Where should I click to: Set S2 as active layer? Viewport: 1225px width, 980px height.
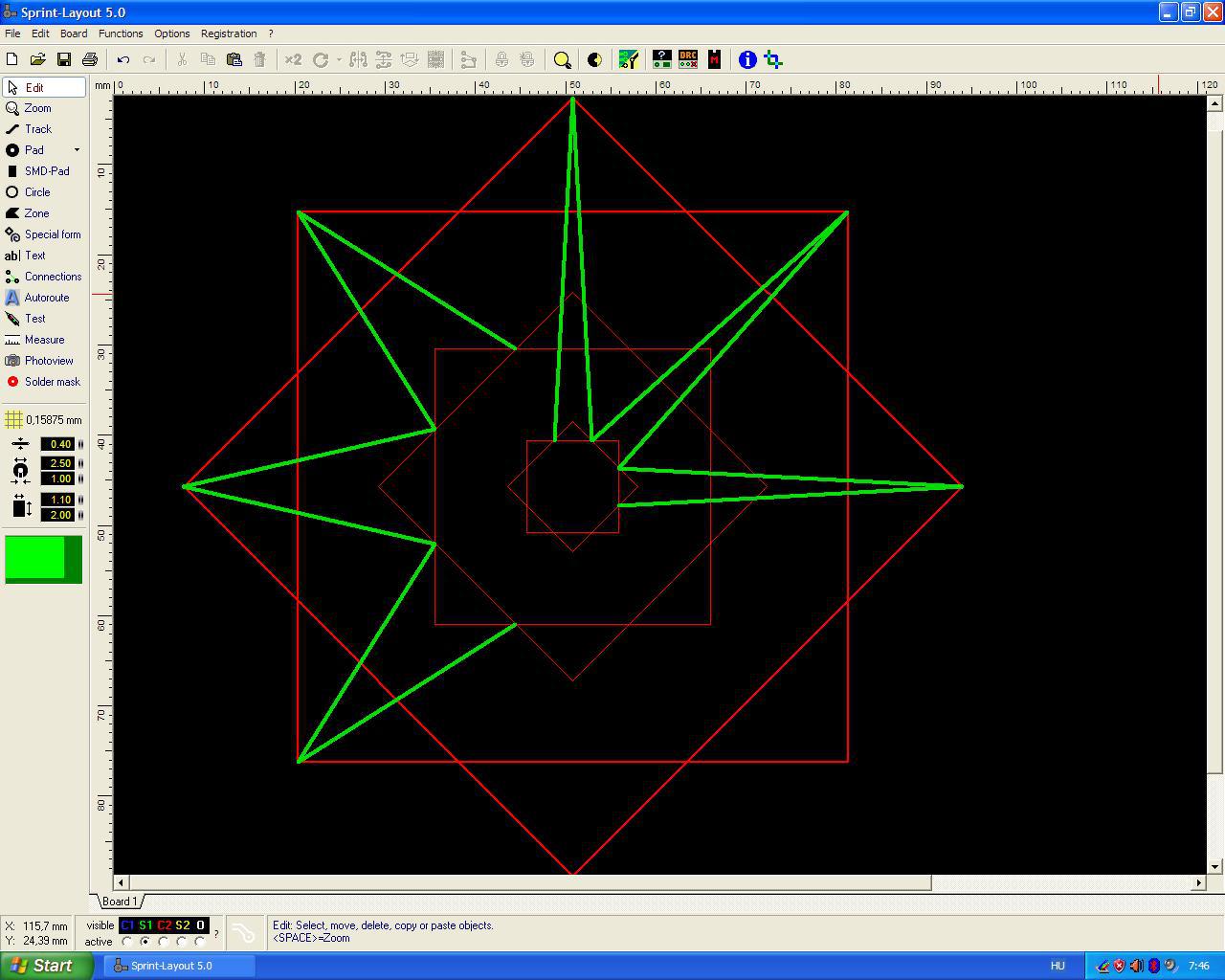182,942
